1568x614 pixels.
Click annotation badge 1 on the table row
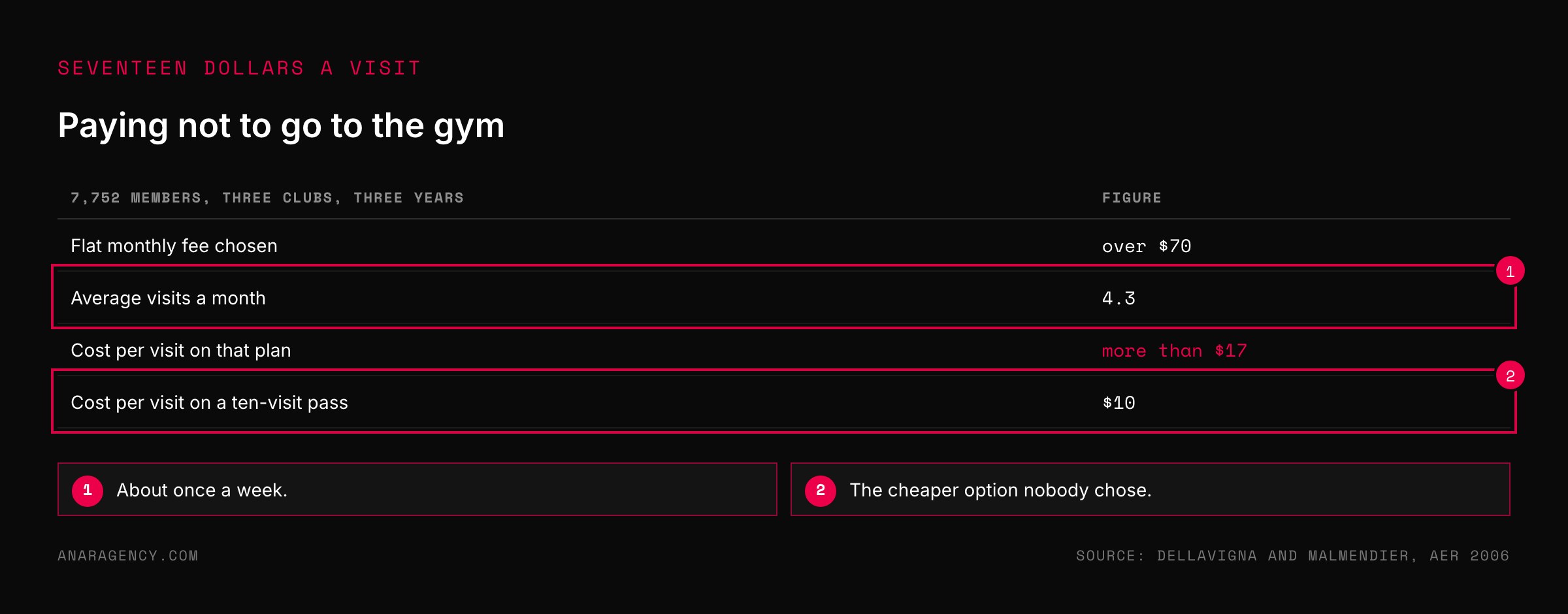1510,271
